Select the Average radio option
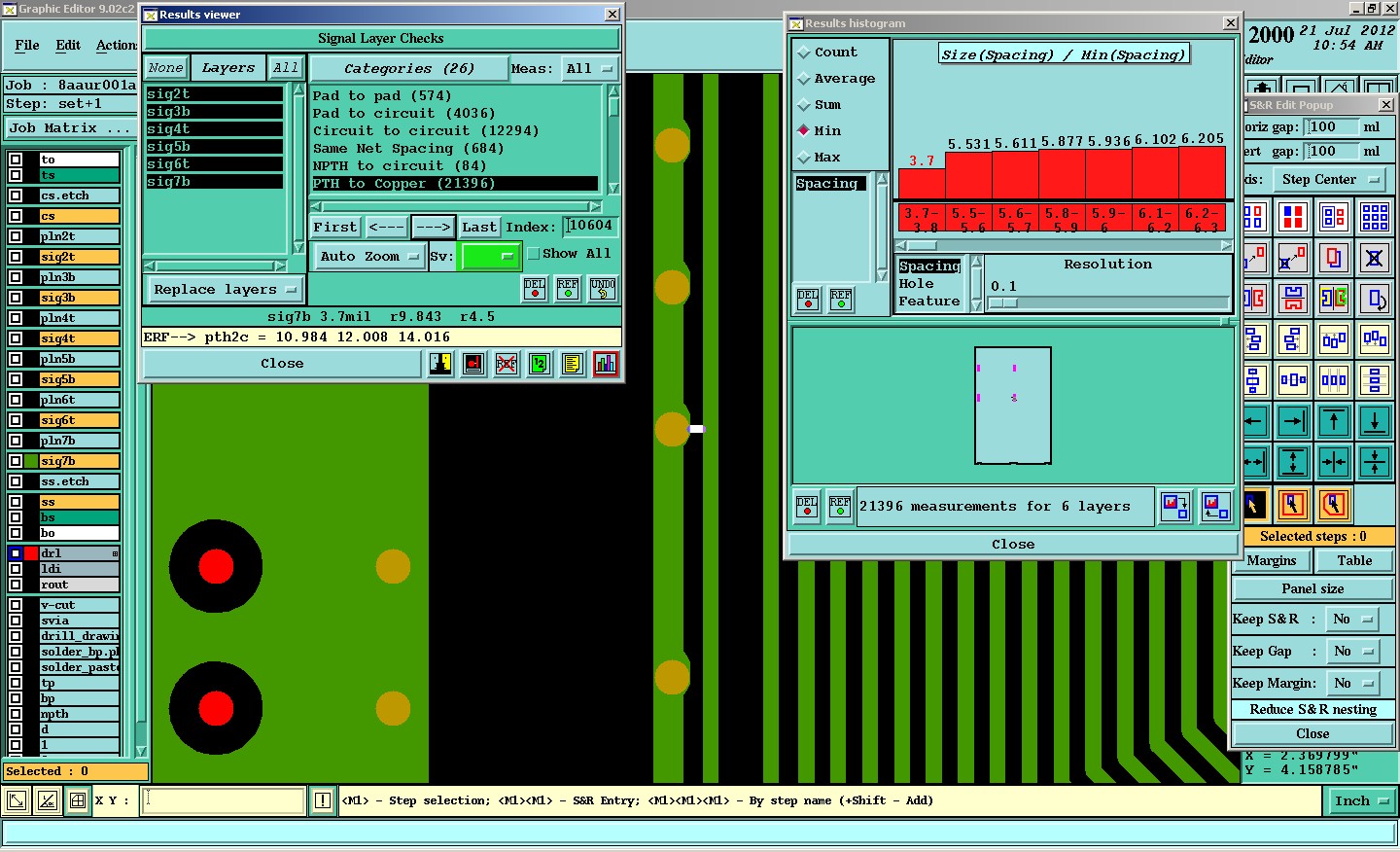Screen dimensions: 1400x852 [x=804, y=79]
